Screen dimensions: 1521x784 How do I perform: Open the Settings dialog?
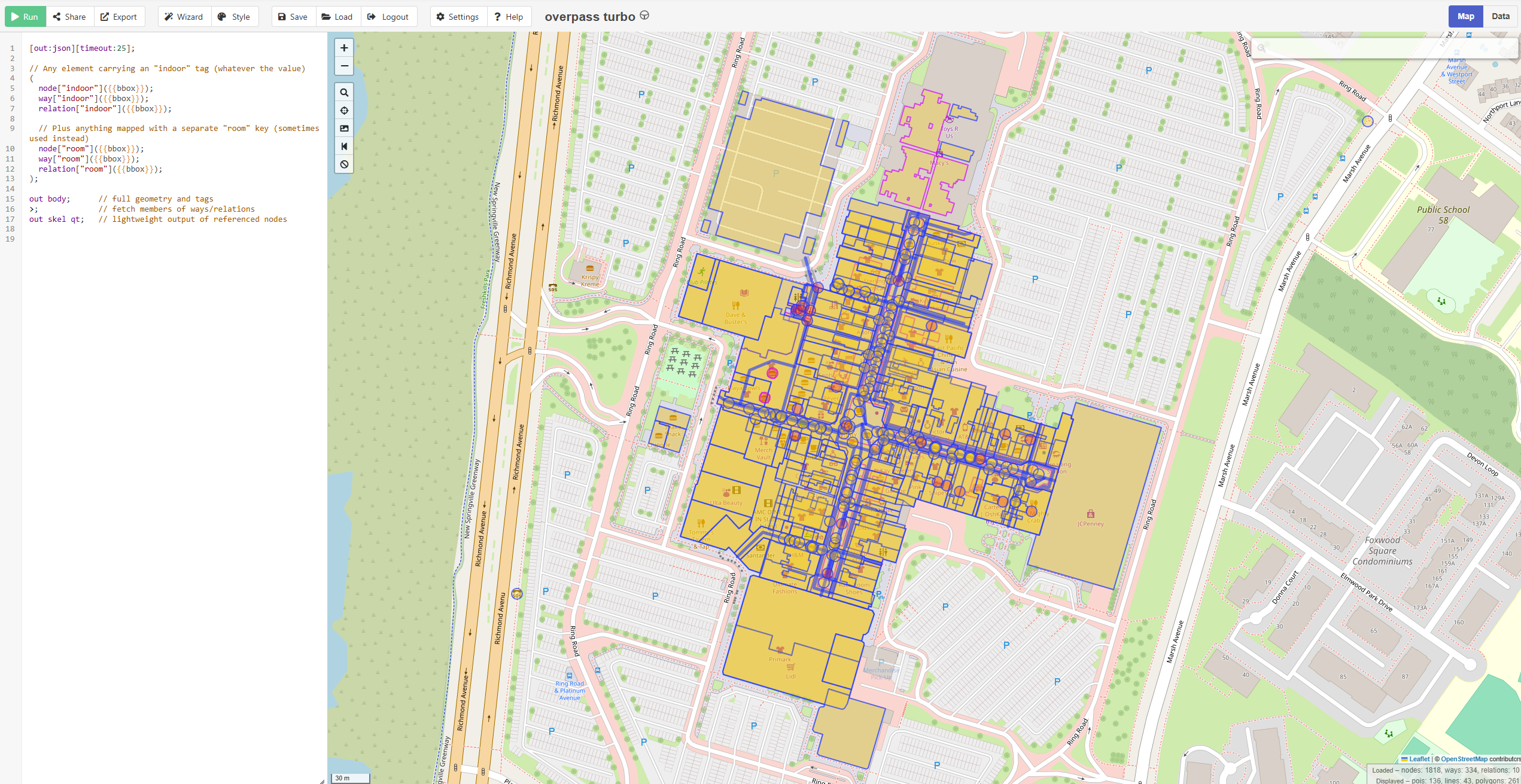(x=458, y=17)
